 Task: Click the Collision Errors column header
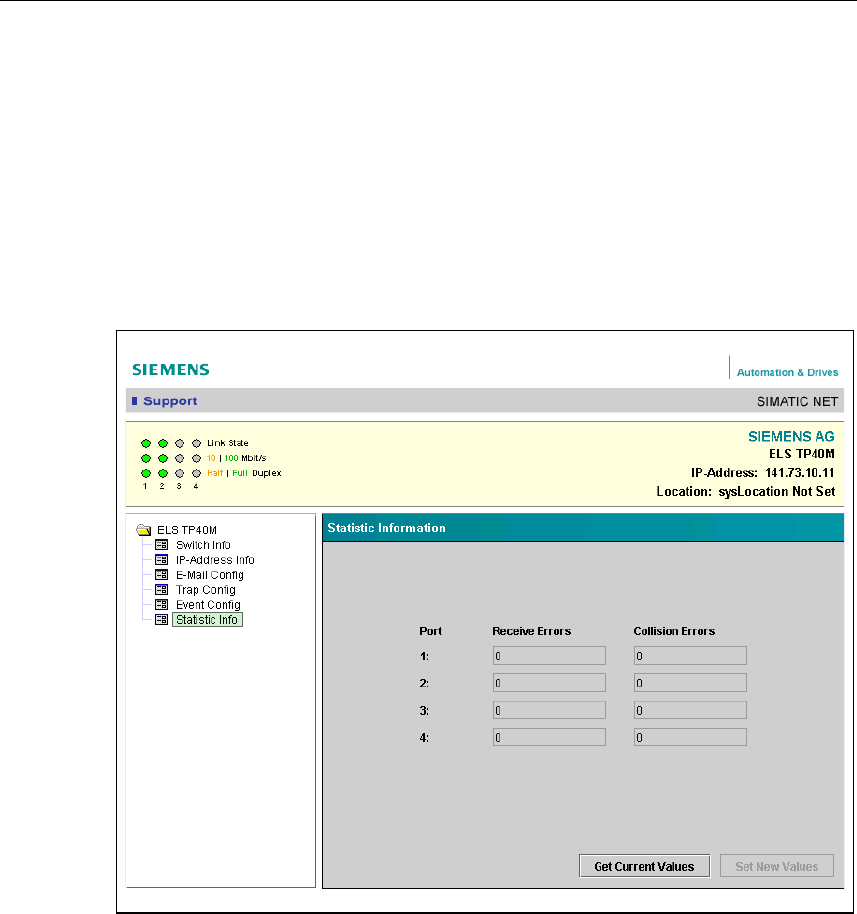674,631
